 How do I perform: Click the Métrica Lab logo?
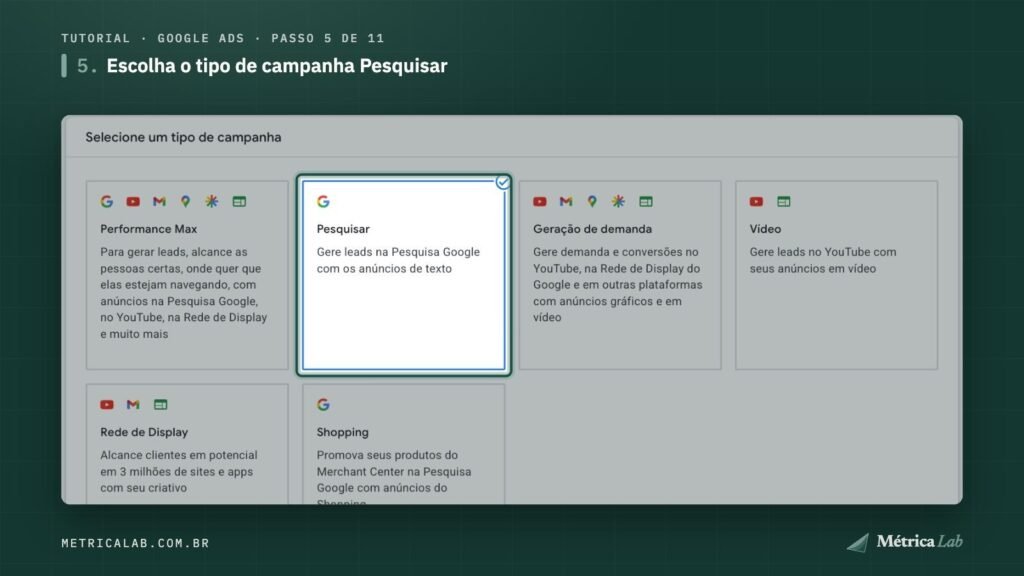(x=904, y=541)
